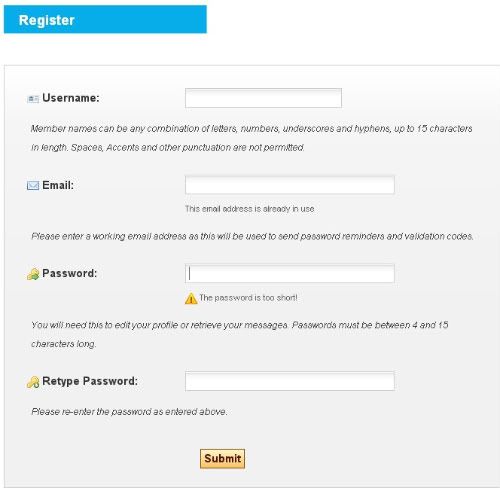Screen dimensions: 500x488
Task: Focus the Username text field
Action: point(263,98)
